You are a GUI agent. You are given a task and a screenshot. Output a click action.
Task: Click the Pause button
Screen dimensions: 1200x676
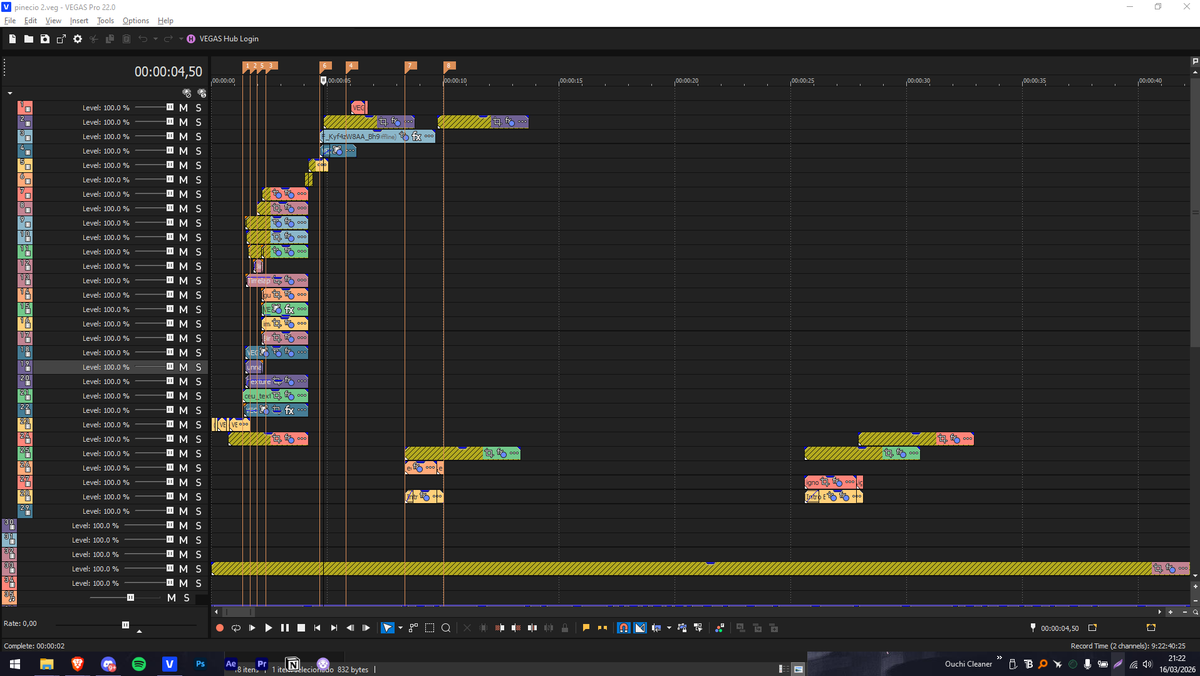pos(285,628)
